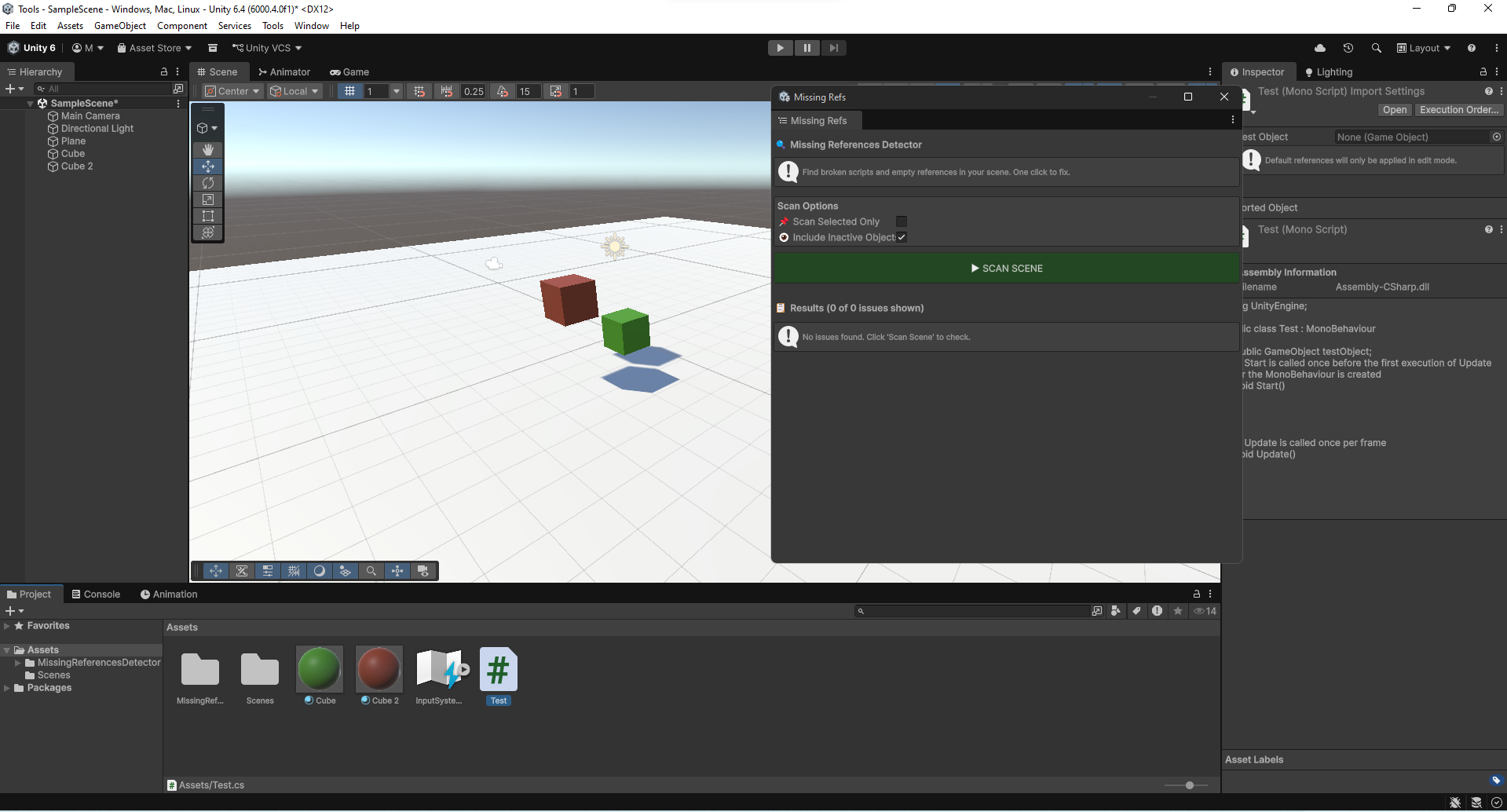
Task: Open the Unity Help icon in toolbar
Action: (1472, 48)
